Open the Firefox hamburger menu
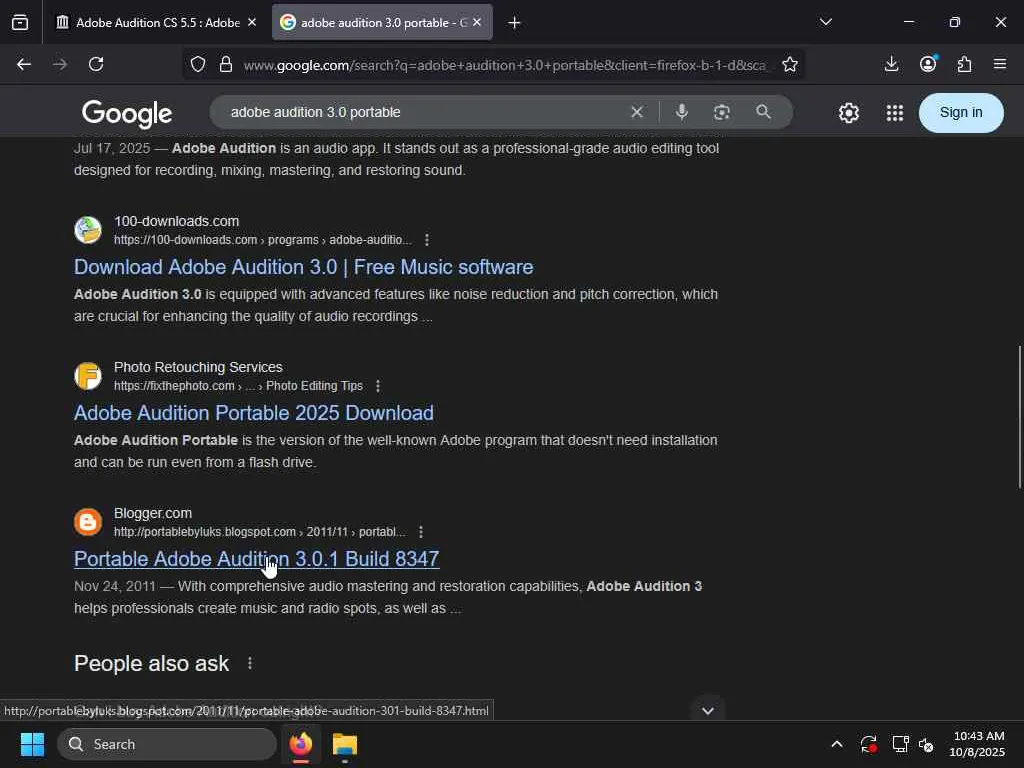 click(x=1000, y=64)
